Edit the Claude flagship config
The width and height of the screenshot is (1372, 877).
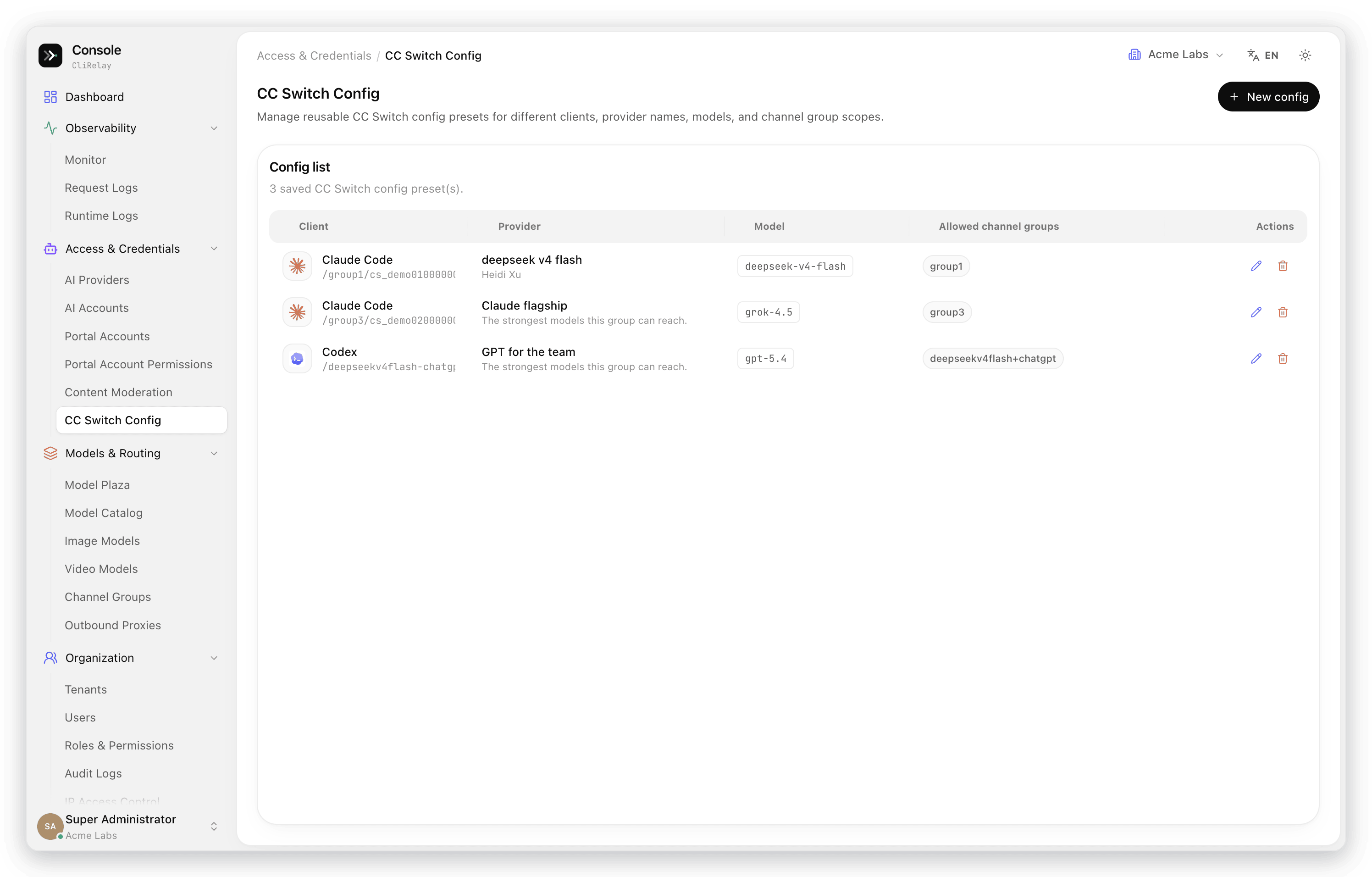tap(1256, 312)
